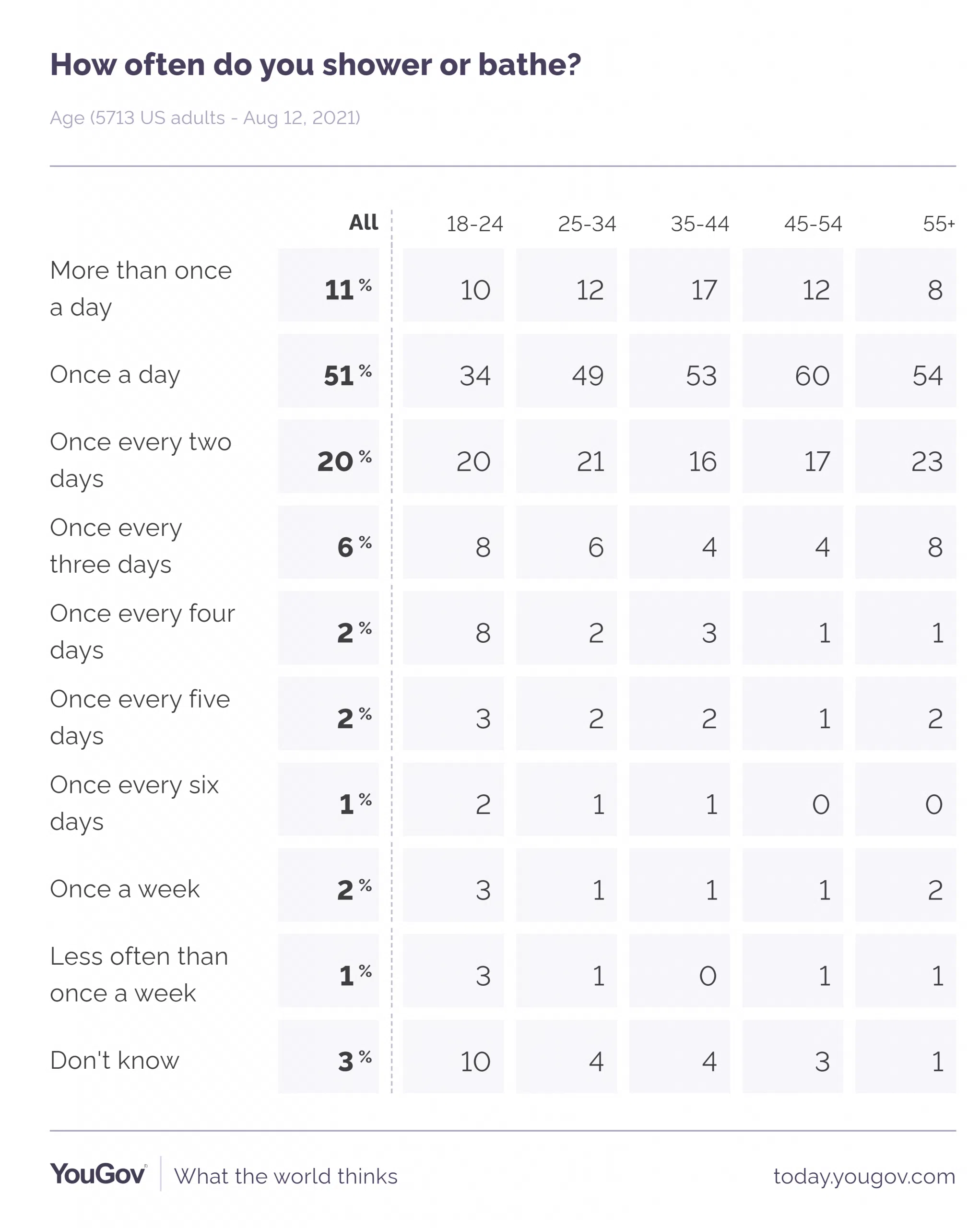Click the "Don't know" row label
Screen dimensions: 980x1228
coord(115,1061)
